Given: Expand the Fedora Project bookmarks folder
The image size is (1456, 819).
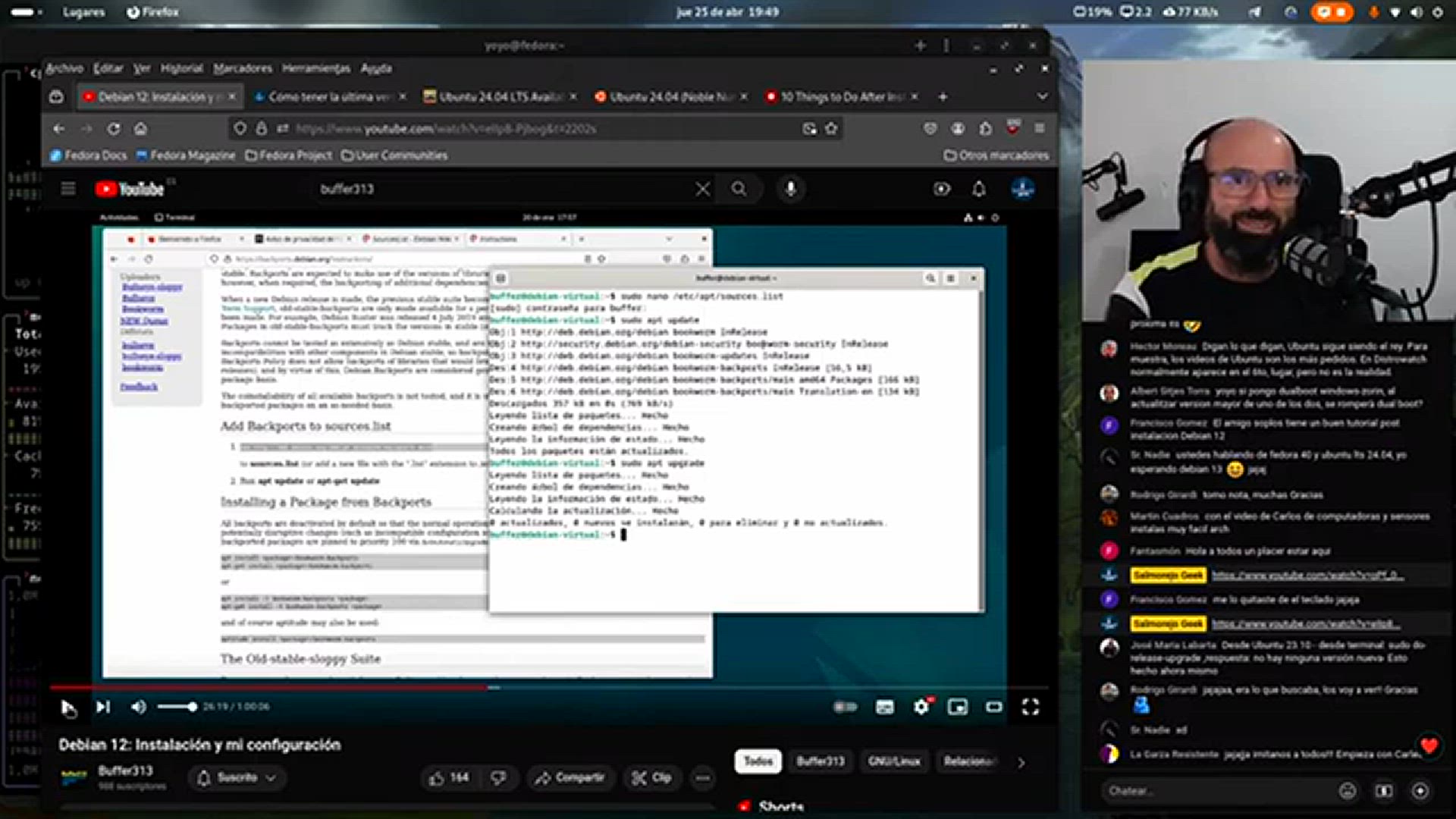Looking at the screenshot, I should click(x=288, y=155).
